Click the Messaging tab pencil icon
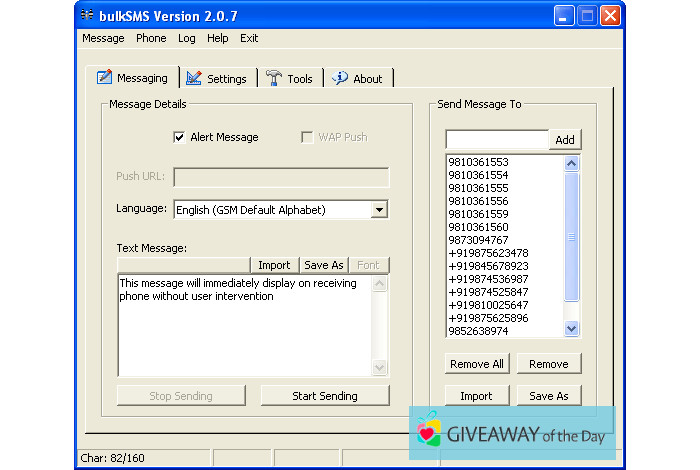Viewport: 700px width, 470px height. (103, 78)
